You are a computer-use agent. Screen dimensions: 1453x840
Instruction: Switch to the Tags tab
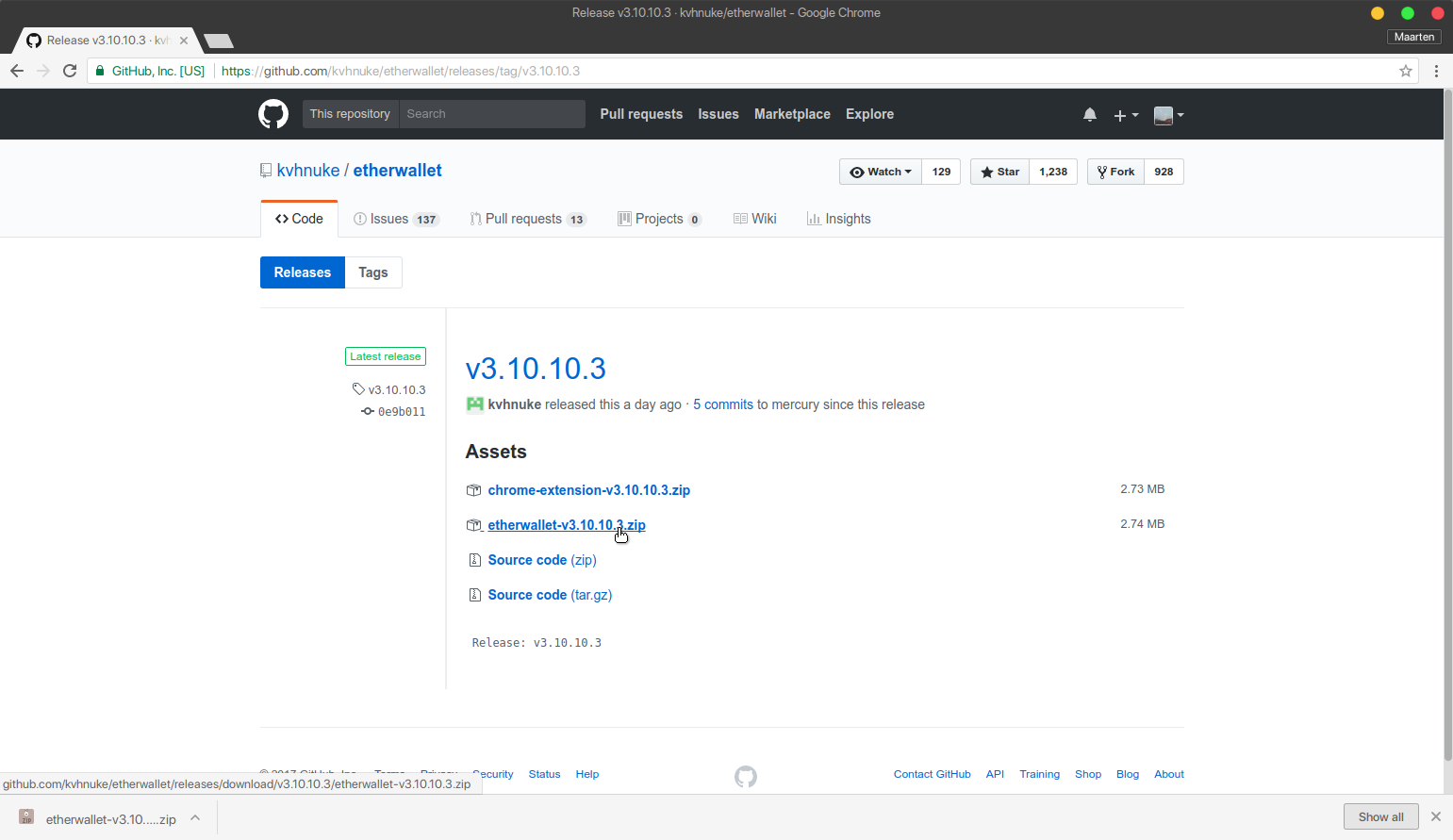click(372, 272)
